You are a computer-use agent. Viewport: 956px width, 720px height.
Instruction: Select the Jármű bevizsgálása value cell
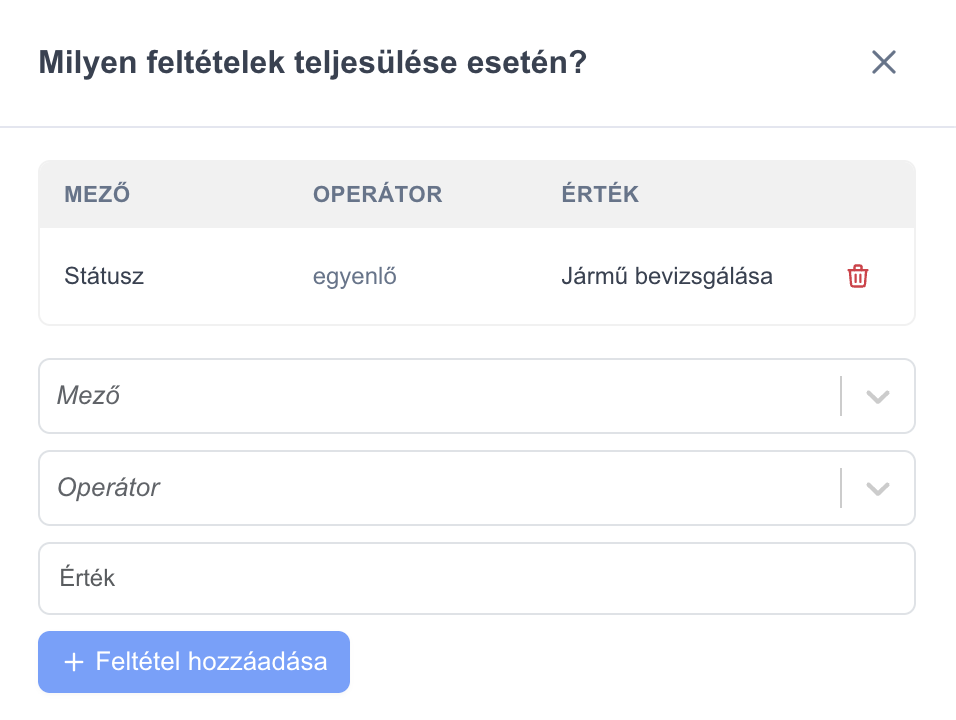coord(667,276)
